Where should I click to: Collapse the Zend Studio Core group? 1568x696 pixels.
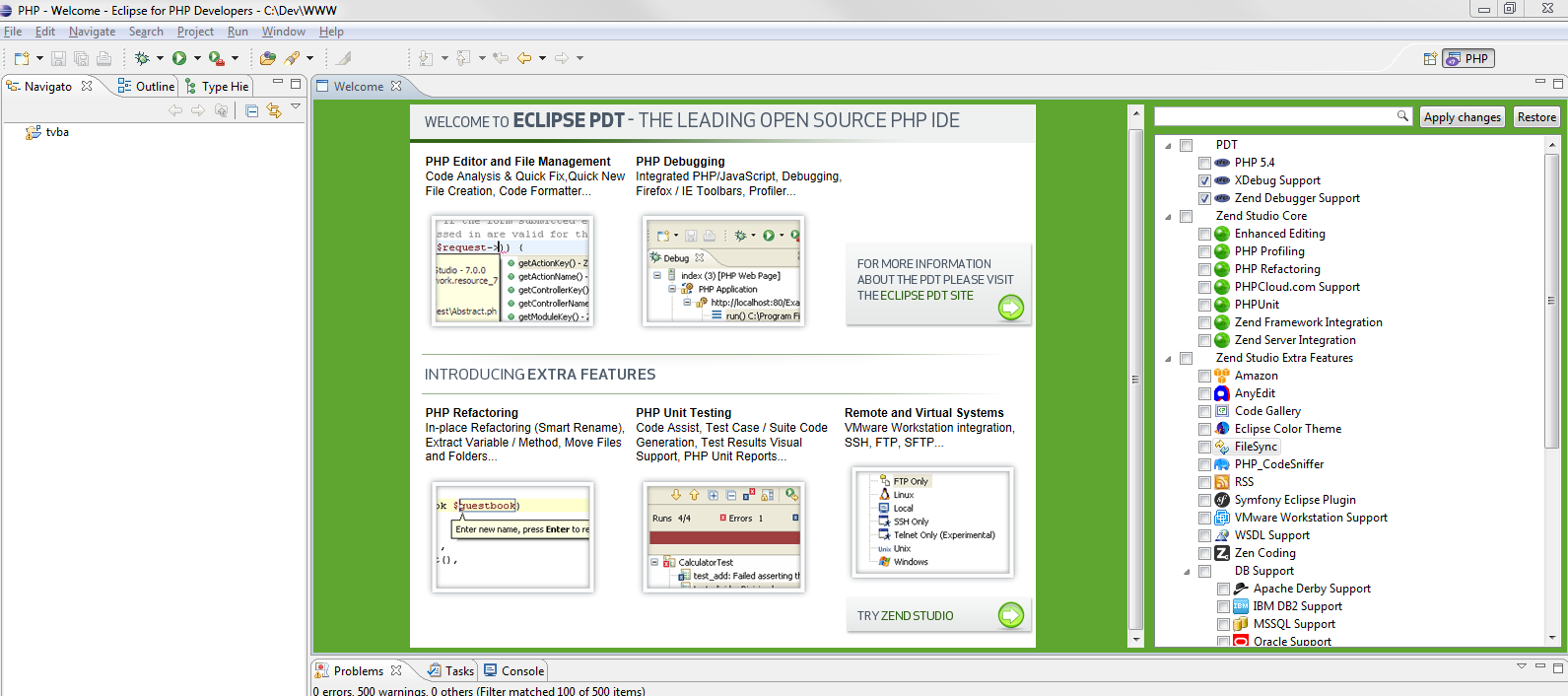click(1169, 217)
